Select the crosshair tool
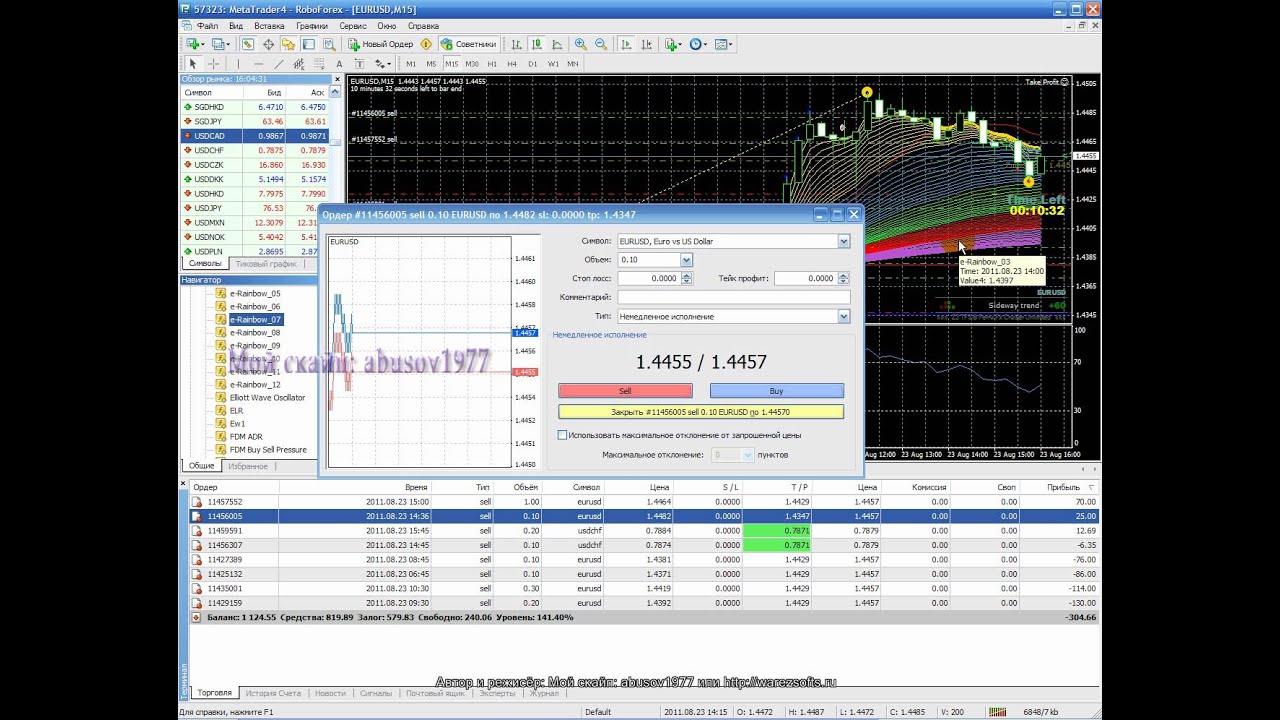Viewport: 1280px width, 720px height. click(x=213, y=64)
